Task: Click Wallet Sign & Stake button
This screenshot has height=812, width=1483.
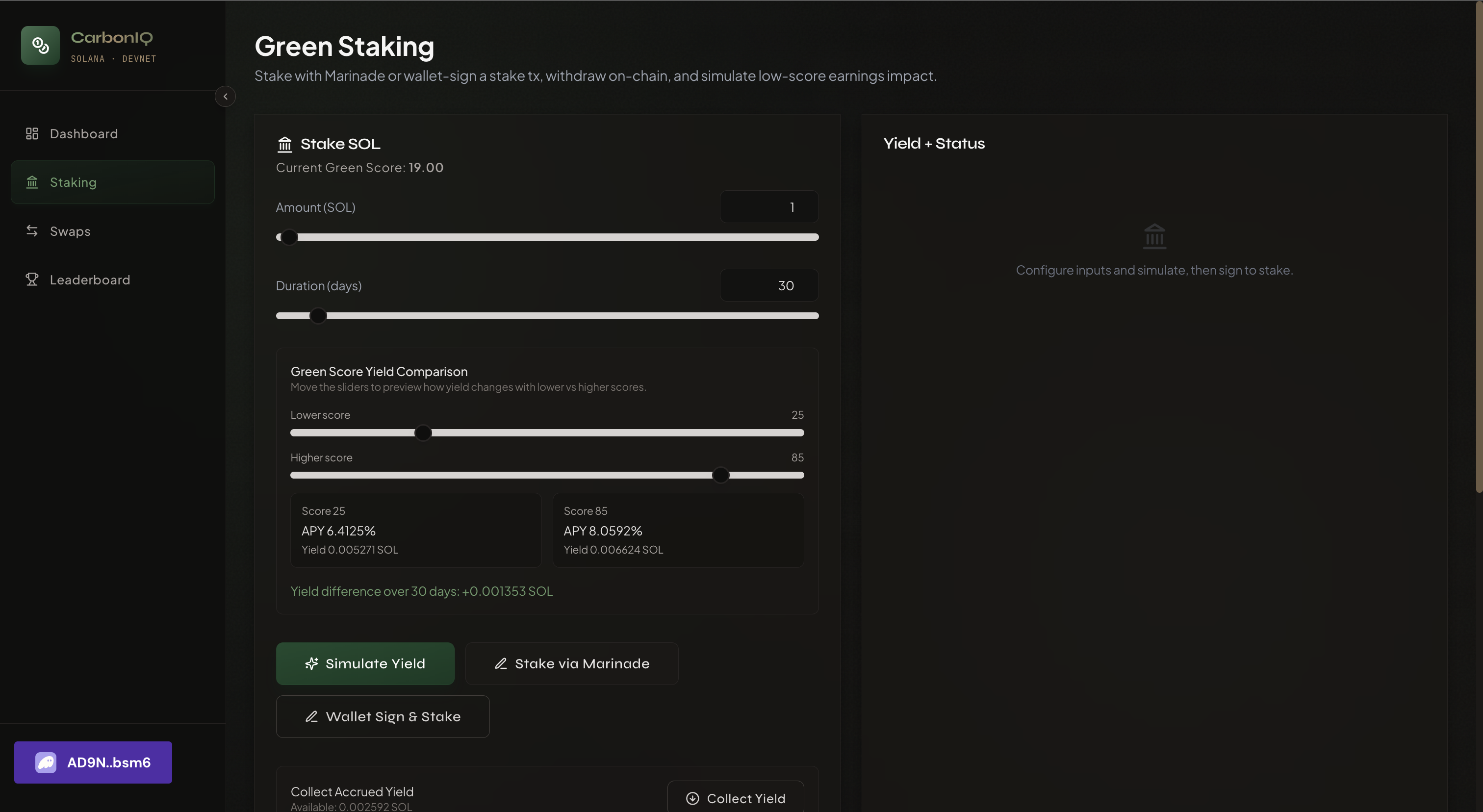Action: (x=383, y=716)
